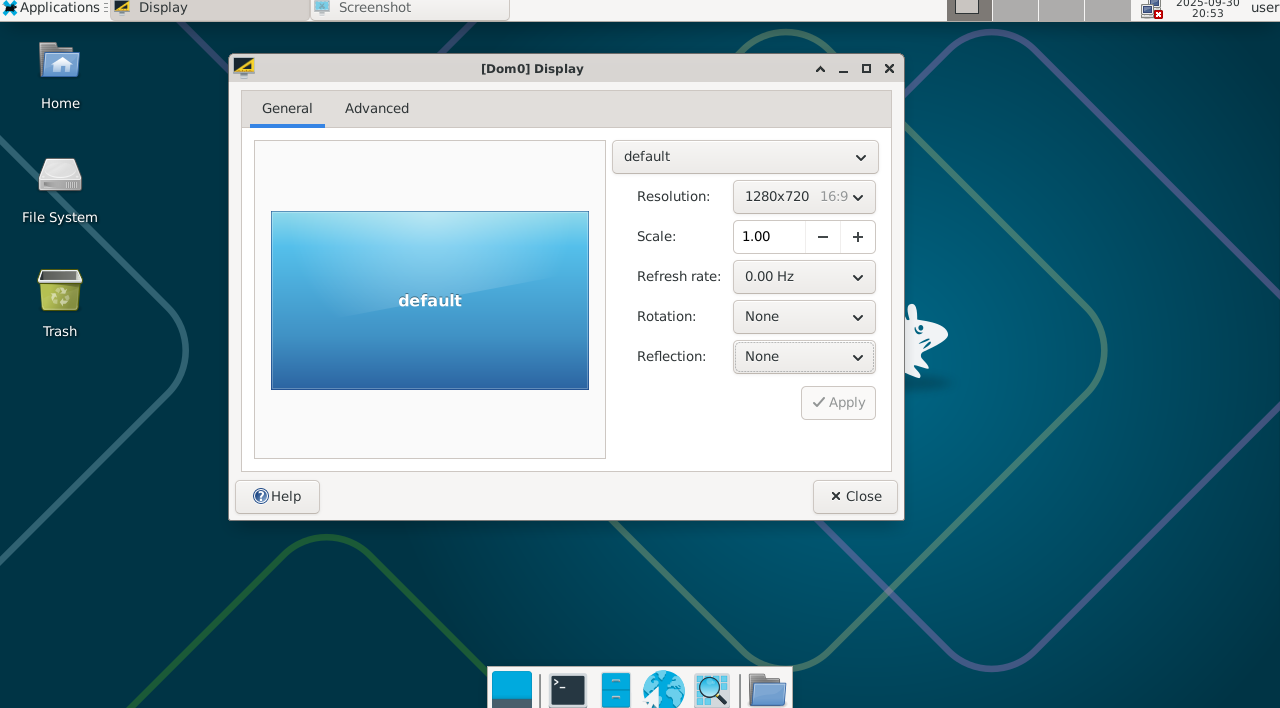1280x708 pixels.
Task: Click the Help button
Action: click(x=277, y=497)
